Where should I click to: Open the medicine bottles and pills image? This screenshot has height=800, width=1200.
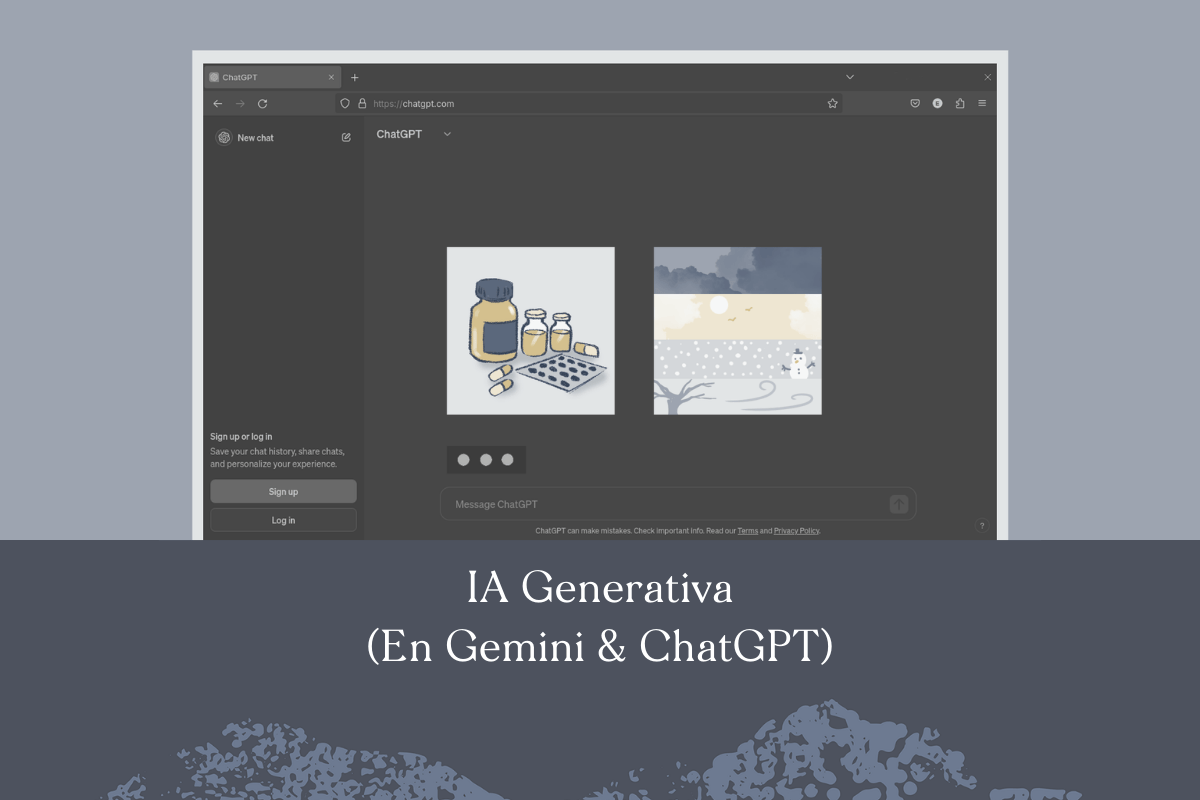[x=531, y=330]
